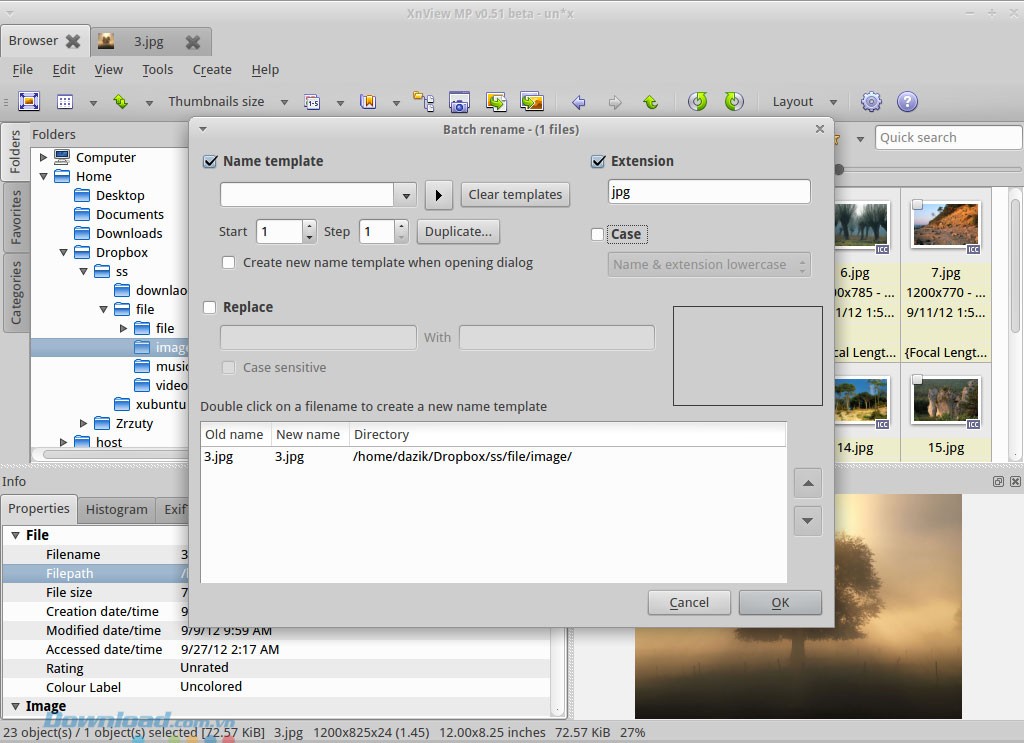Viewport: 1024px width, 743px height.
Task: Click the blue back arrow icon
Action: tap(578, 102)
